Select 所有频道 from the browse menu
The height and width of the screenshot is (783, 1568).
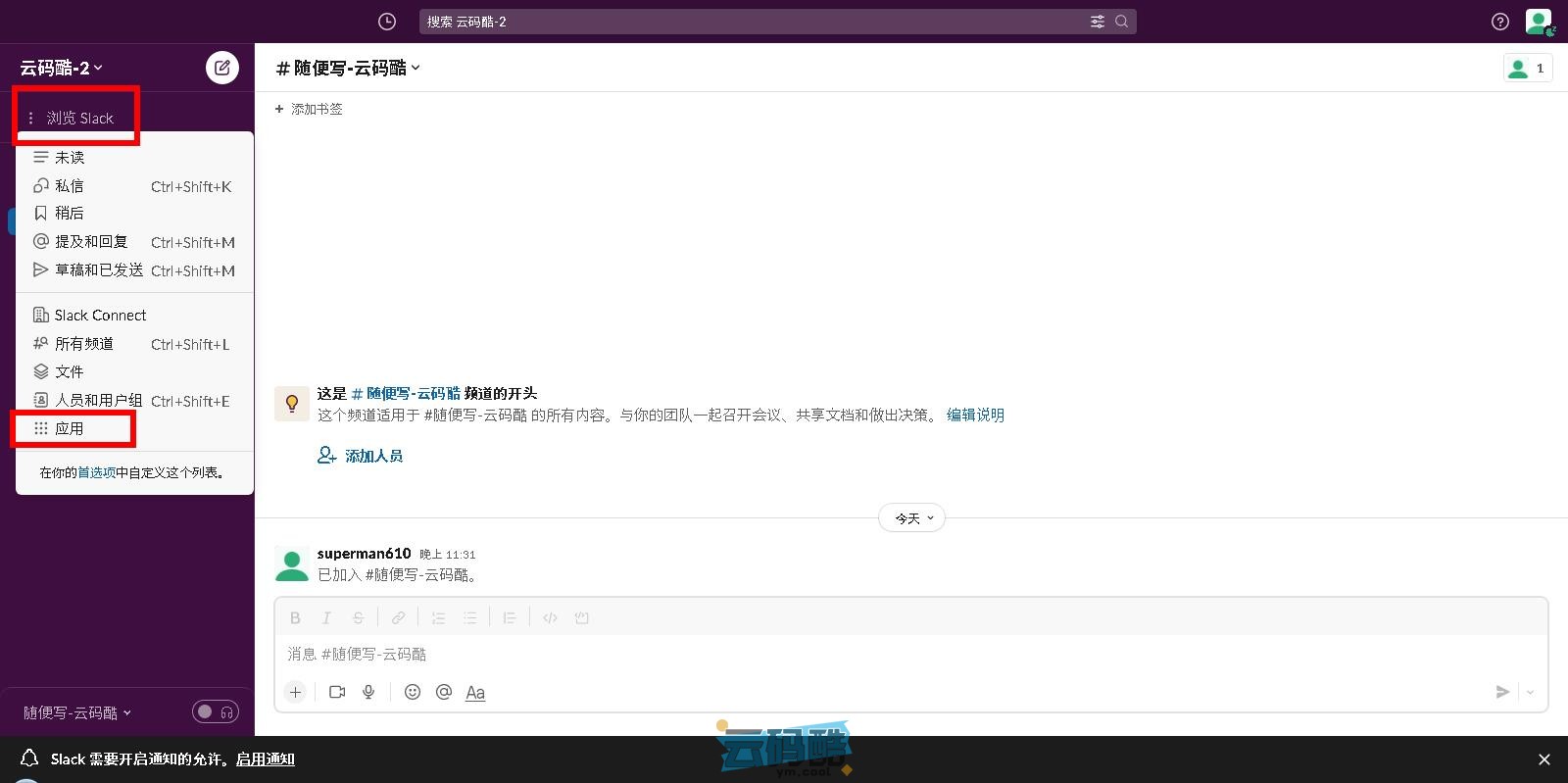[84, 344]
